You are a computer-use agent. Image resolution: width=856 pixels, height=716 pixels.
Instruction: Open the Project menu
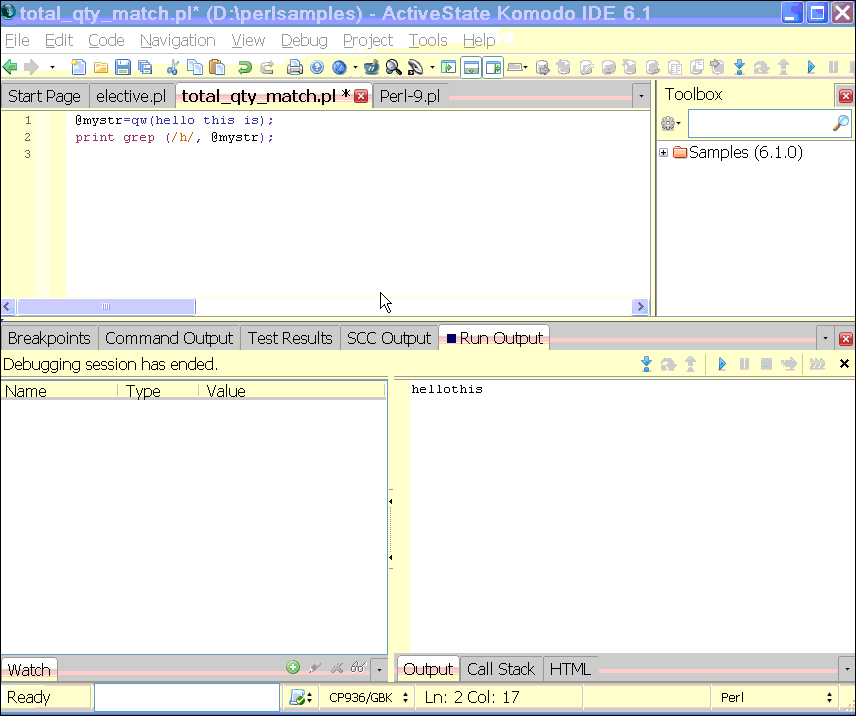(x=367, y=40)
